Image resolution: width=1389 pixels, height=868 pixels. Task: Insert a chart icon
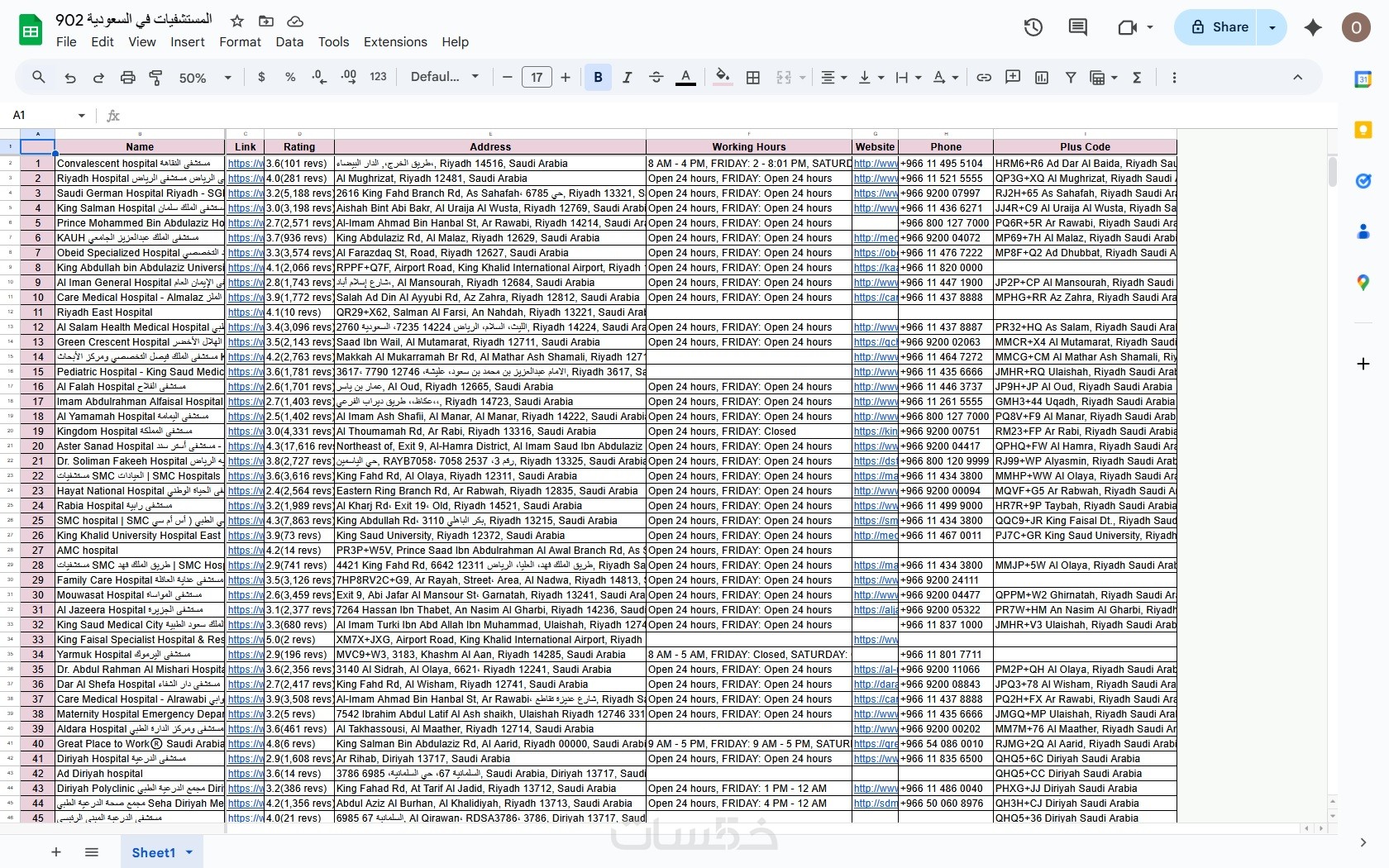[x=1042, y=77]
